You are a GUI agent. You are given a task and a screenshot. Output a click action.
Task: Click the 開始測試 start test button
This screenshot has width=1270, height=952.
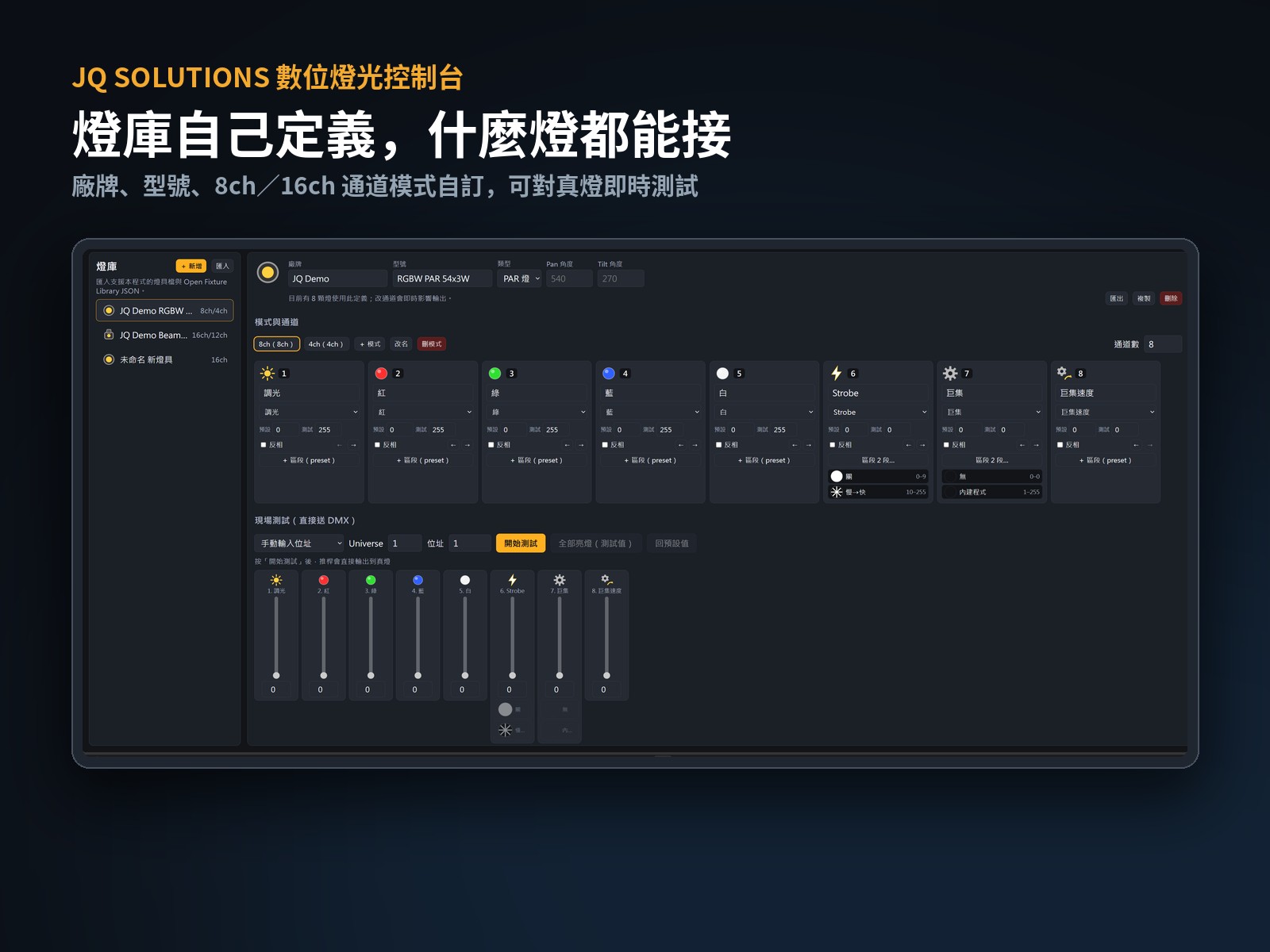click(x=521, y=543)
